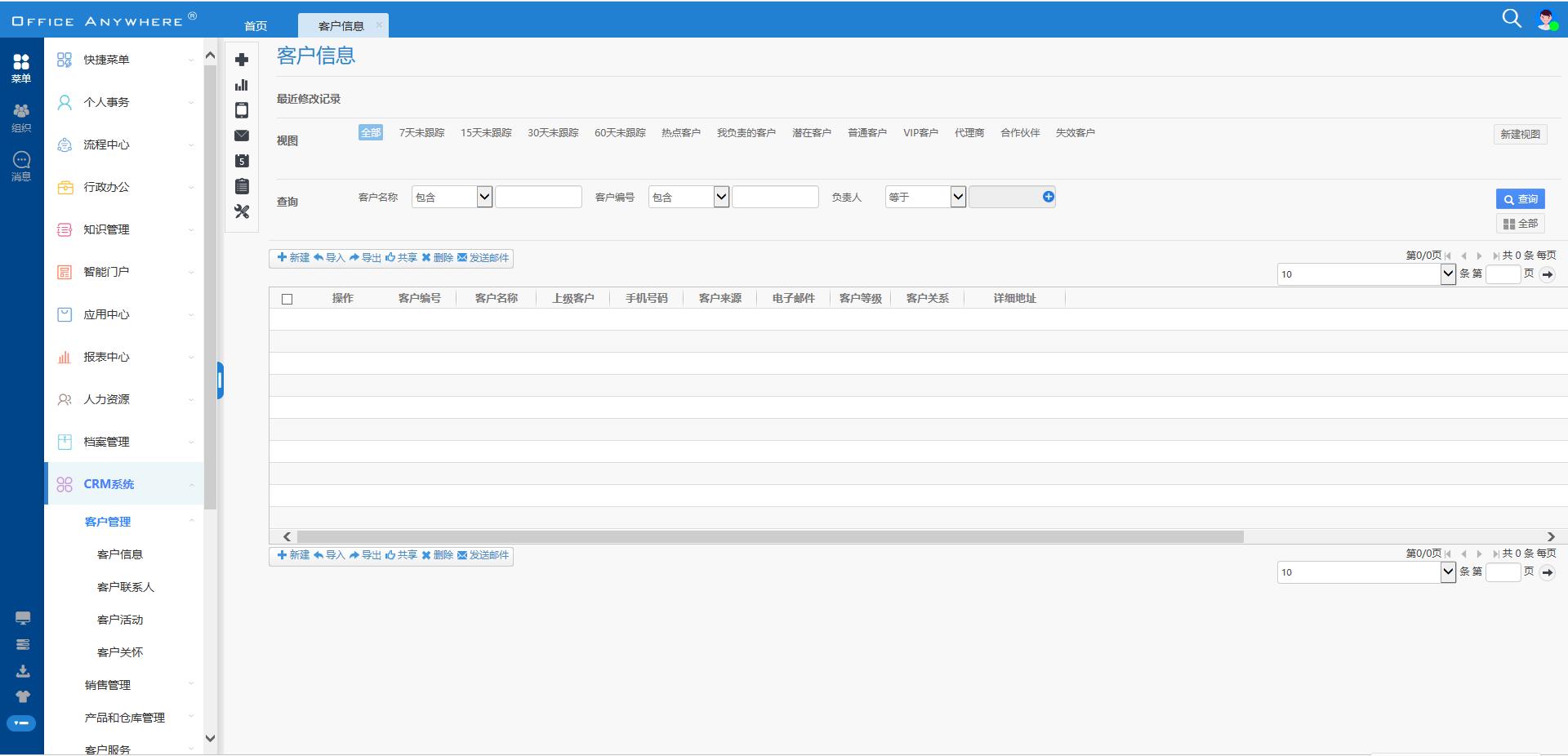Open the 消息 messages icon

pos(21,165)
